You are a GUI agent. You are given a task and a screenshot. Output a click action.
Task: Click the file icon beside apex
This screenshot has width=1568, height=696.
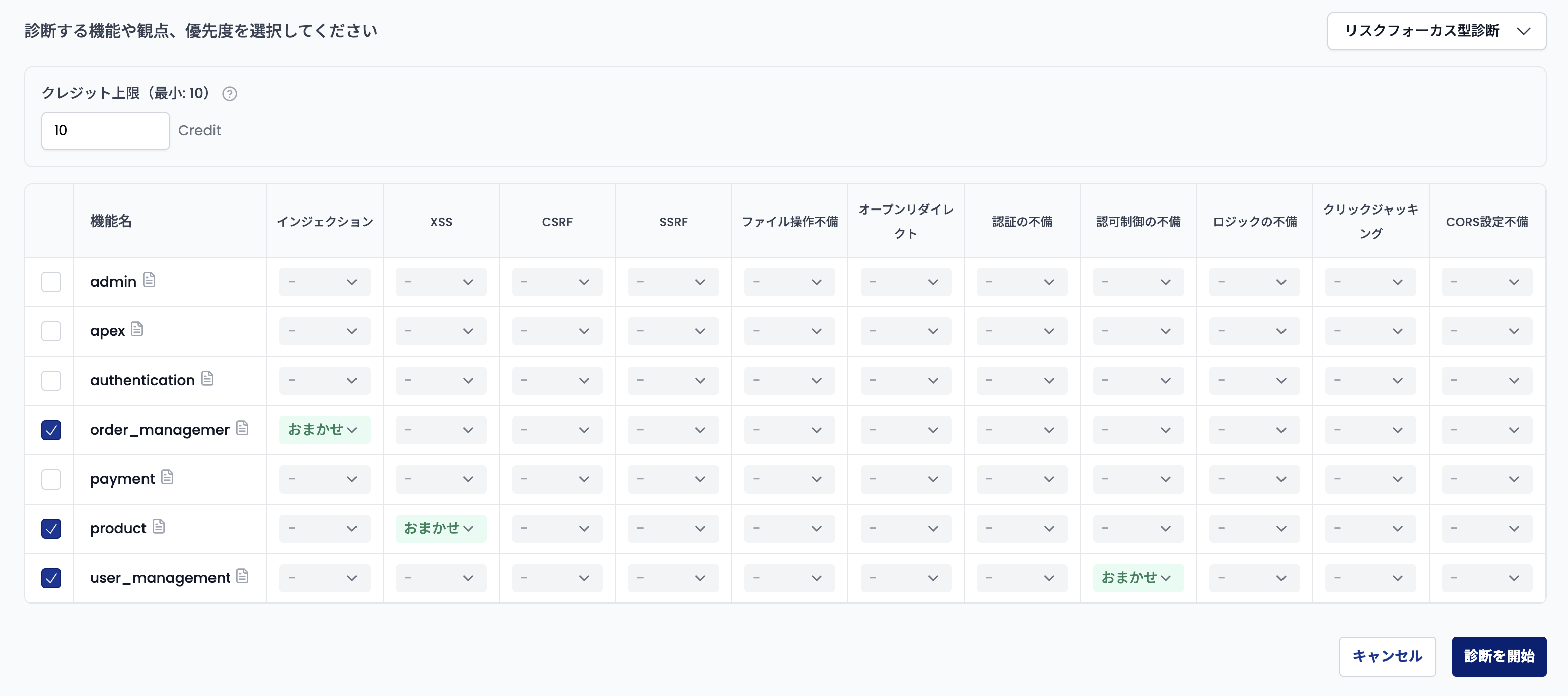point(137,331)
